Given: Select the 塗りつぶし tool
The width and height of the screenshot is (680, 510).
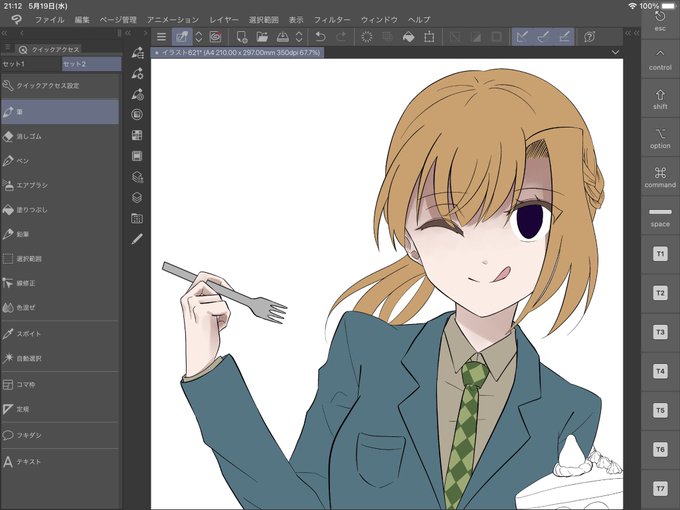Looking at the screenshot, I should [x=60, y=210].
